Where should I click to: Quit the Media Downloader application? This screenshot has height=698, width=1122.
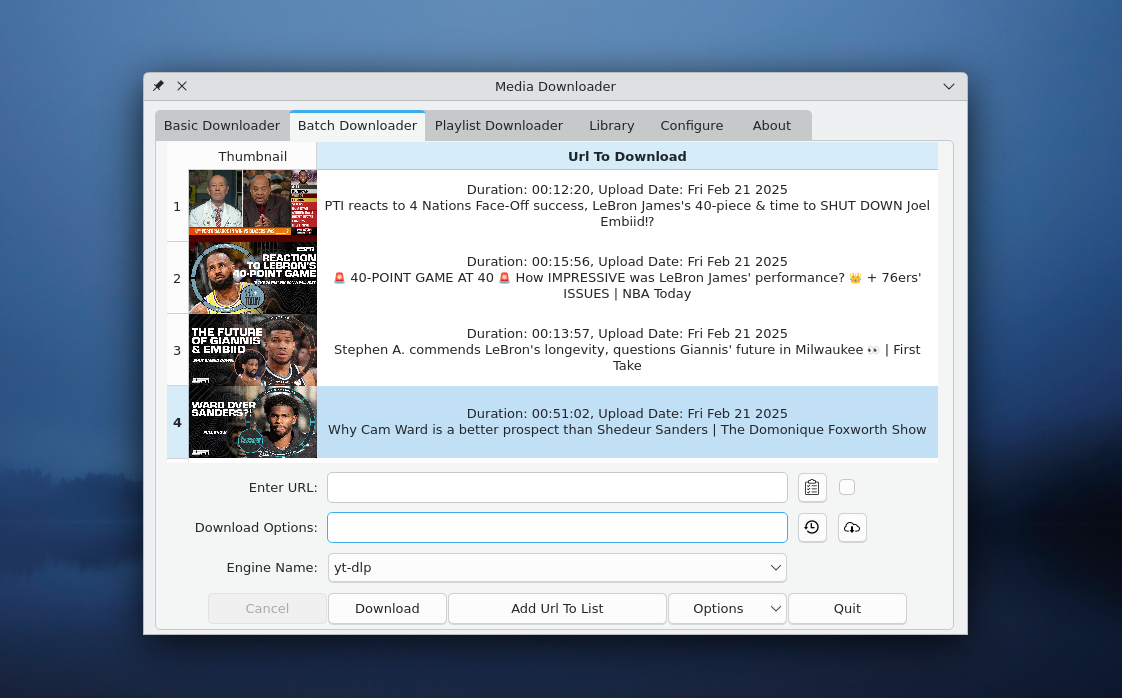pos(847,608)
